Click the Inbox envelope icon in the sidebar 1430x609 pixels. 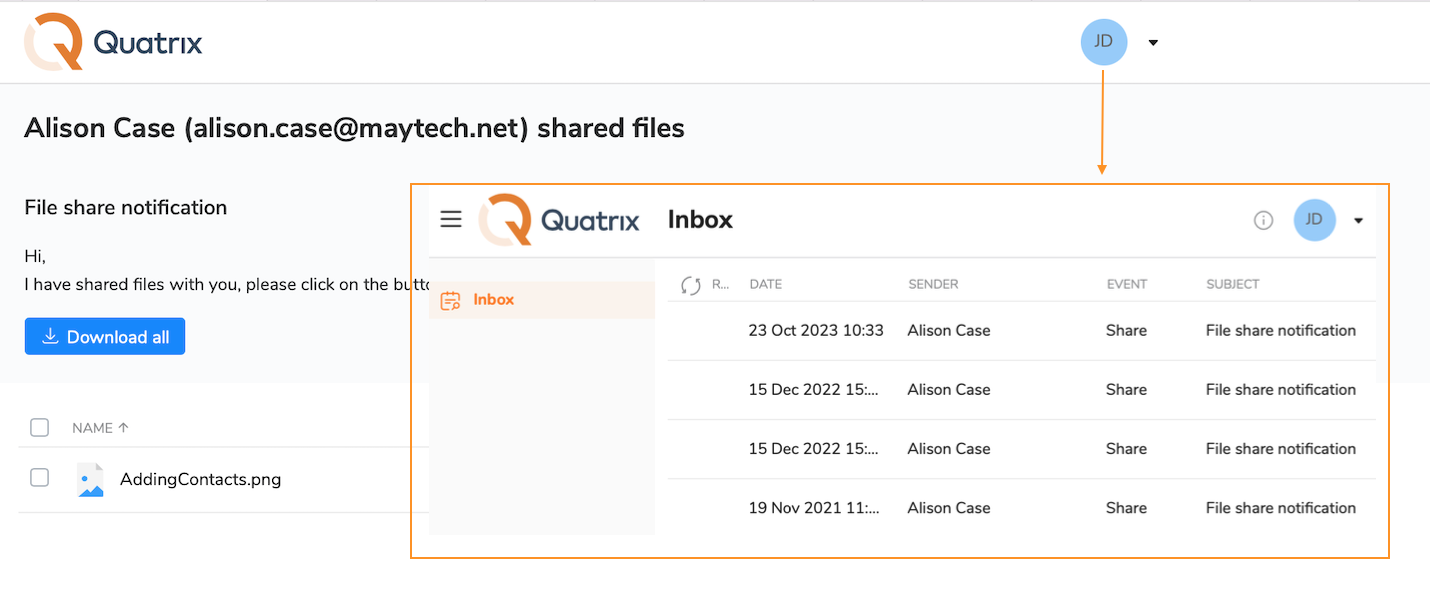pyautogui.click(x=448, y=299)
